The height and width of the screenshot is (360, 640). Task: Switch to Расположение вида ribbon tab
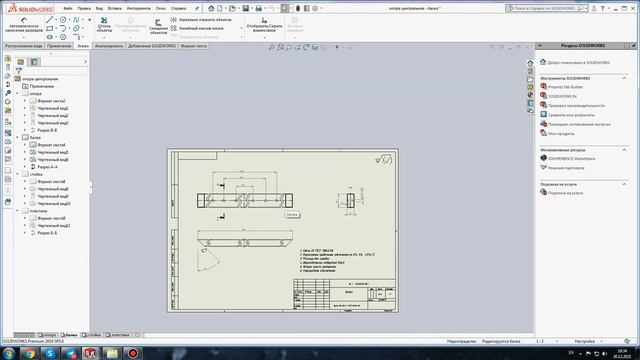tap(24, 46)
